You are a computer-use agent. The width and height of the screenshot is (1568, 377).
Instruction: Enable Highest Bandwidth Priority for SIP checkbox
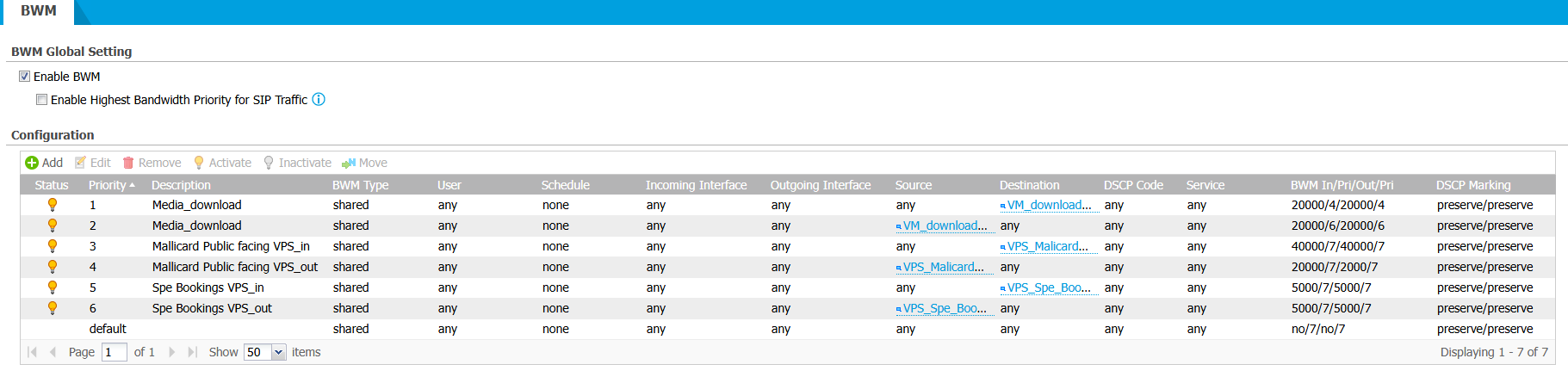41,100
